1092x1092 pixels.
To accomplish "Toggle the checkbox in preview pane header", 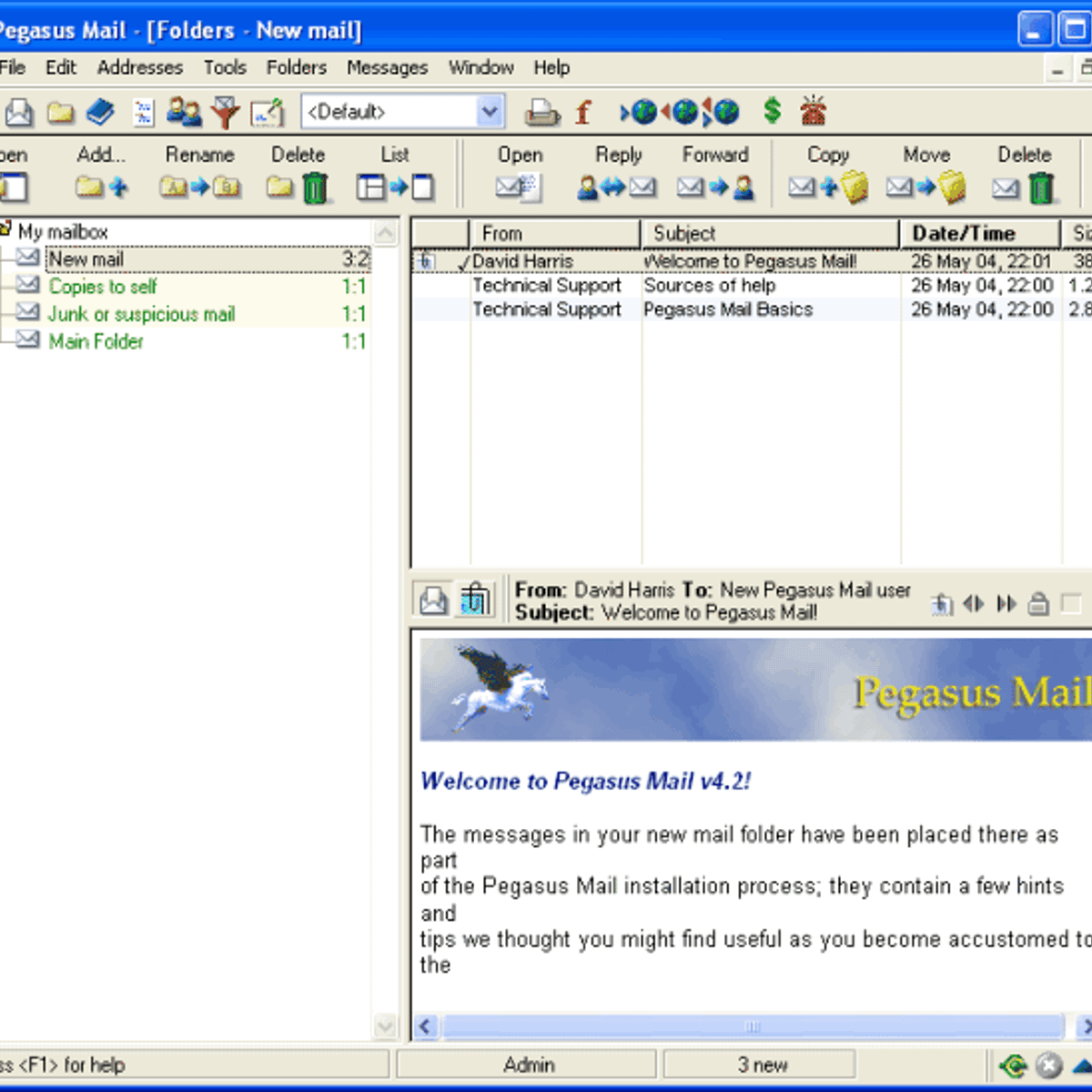I will [x=1071, y=603].
